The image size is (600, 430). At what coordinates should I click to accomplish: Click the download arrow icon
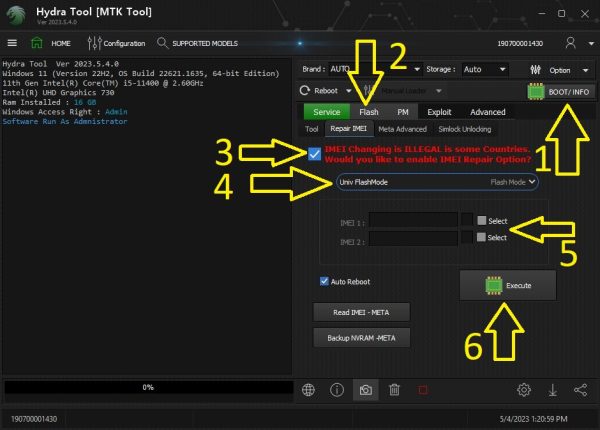click(553, 390)
